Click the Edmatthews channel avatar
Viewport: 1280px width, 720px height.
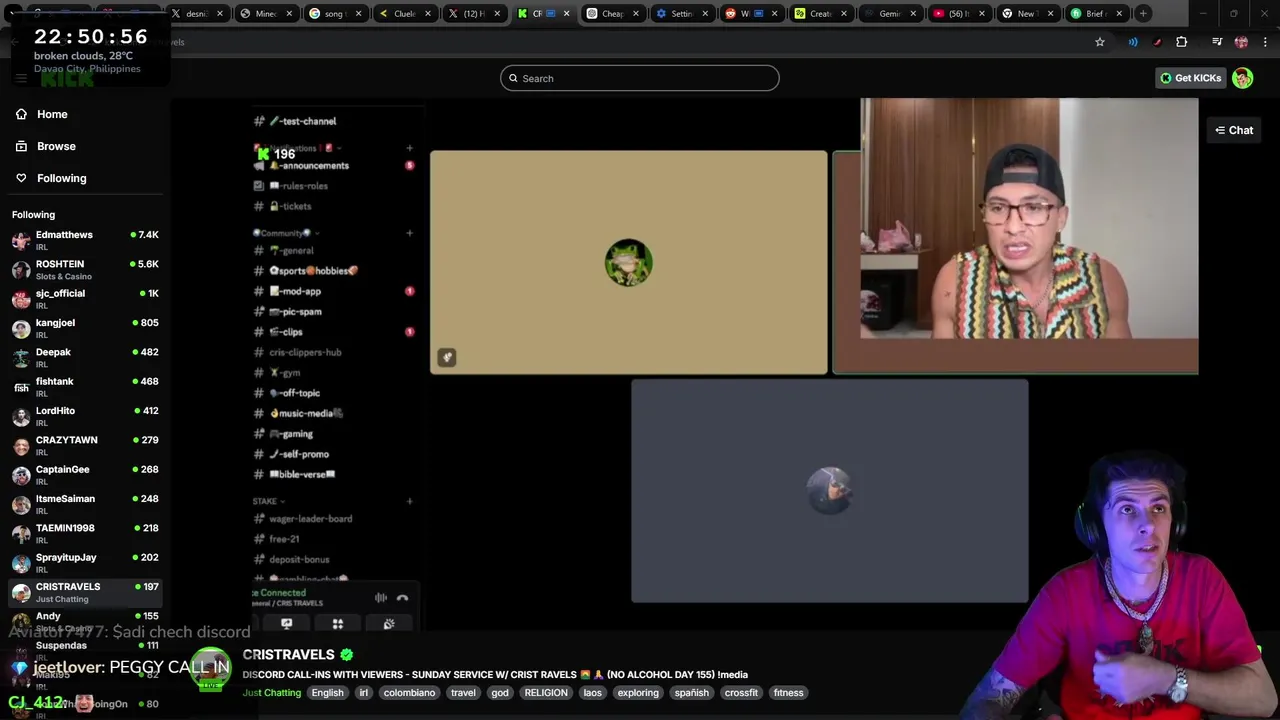(x=21, y=240)
